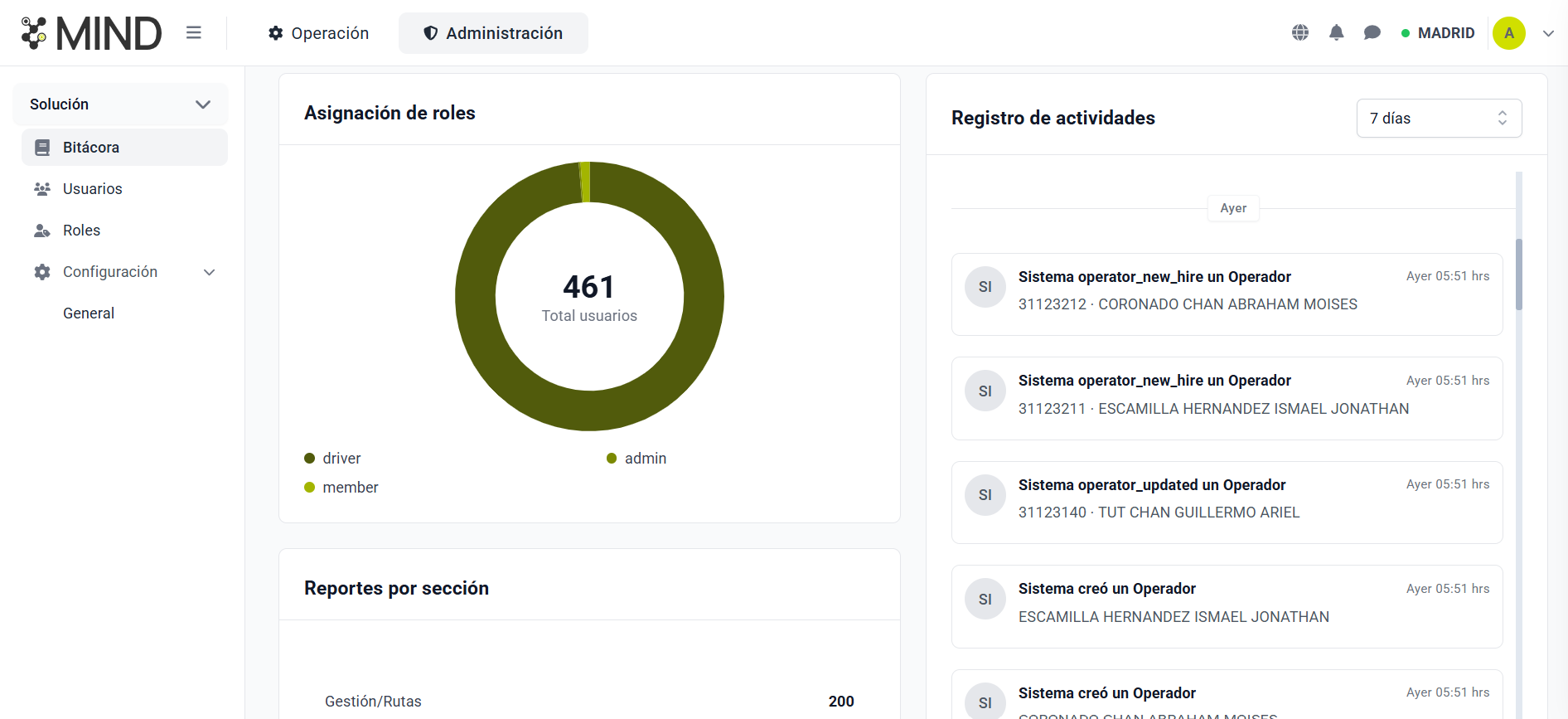Collapse the Configuración submenu chevron

(210, 272)
